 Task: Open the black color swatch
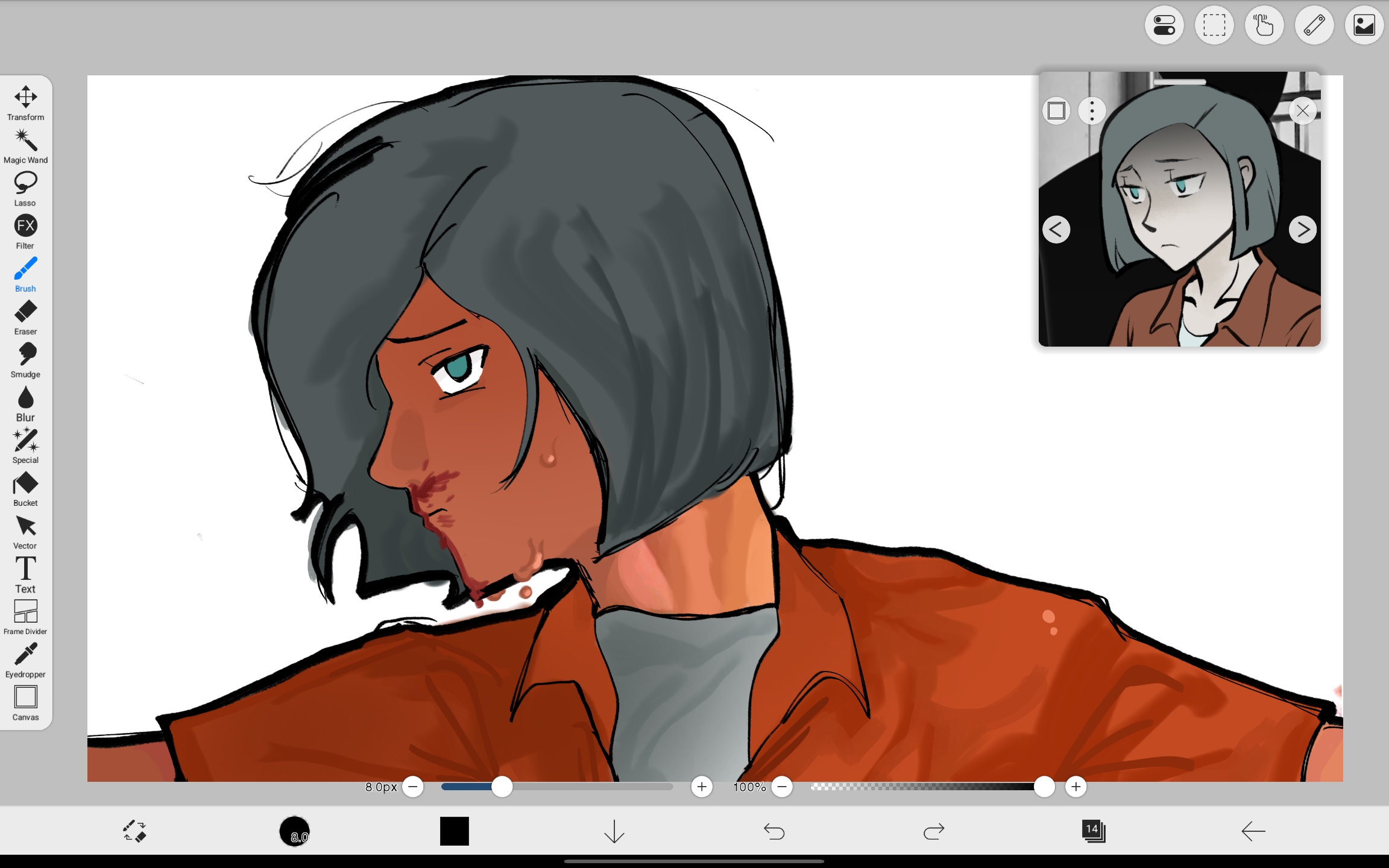(x=455, y=831)
